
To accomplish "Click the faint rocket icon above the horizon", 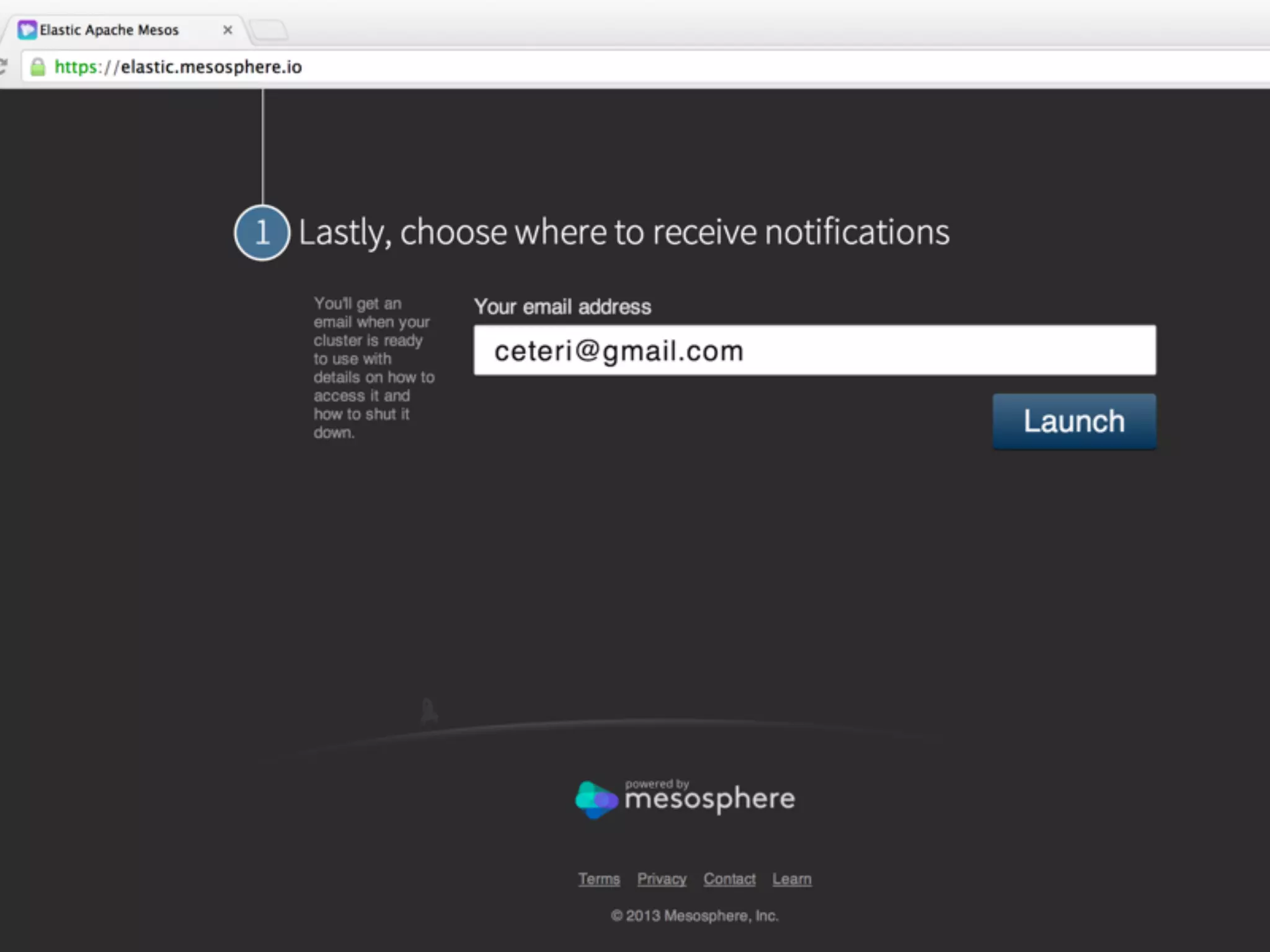I will 429,711.
